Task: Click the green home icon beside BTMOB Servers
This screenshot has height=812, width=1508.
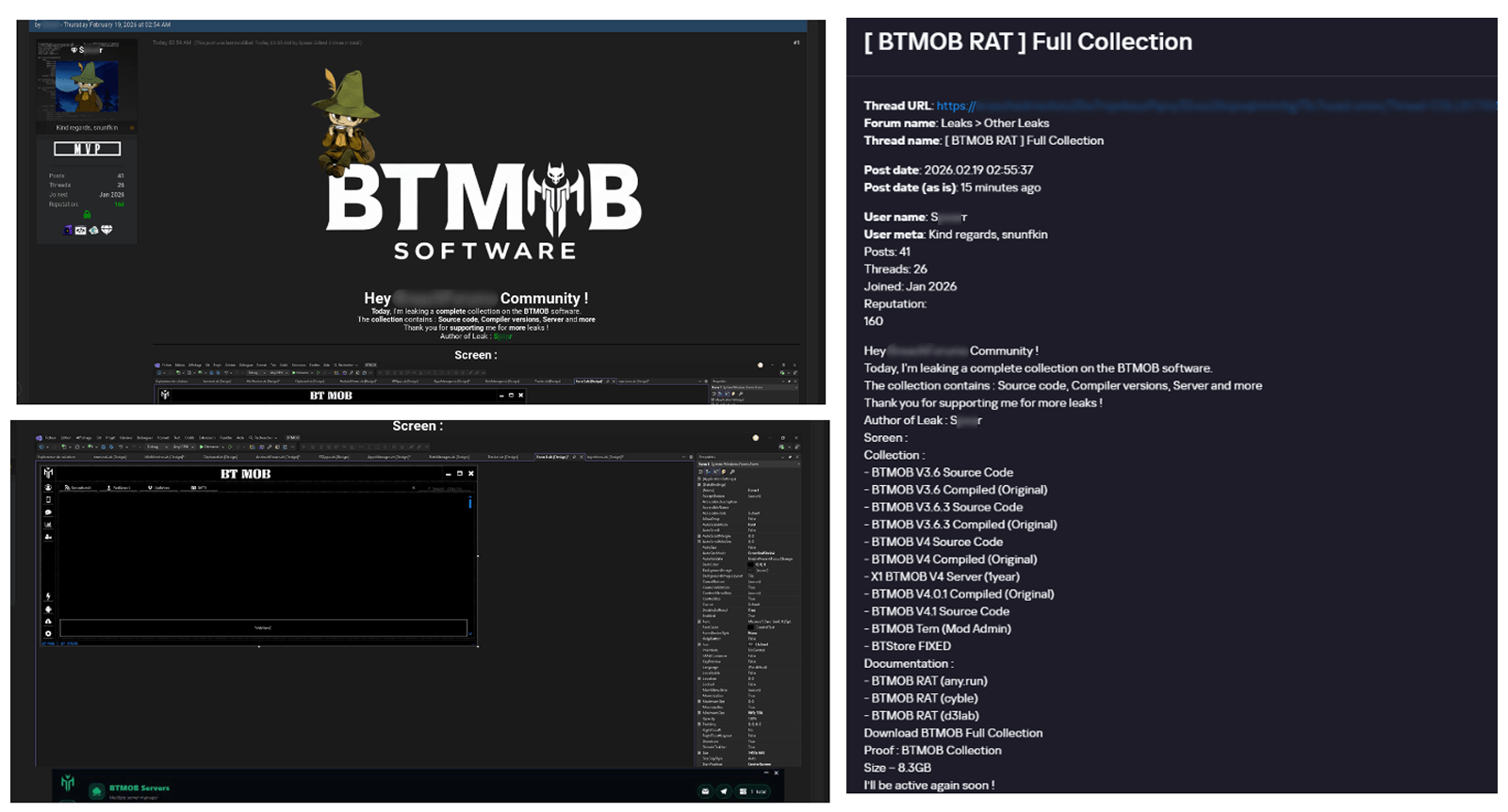Action: (96, 791)
